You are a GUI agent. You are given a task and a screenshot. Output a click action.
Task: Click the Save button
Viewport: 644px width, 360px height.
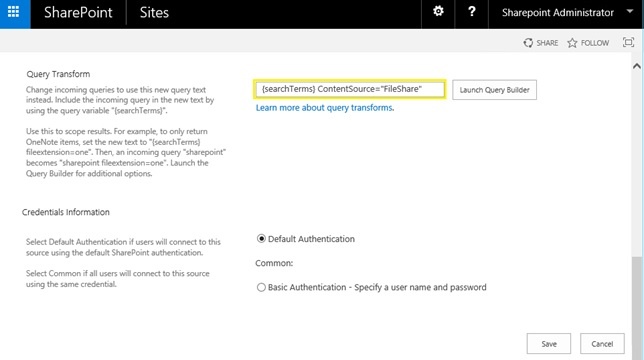pyautogui.click(x=549, y=344)
